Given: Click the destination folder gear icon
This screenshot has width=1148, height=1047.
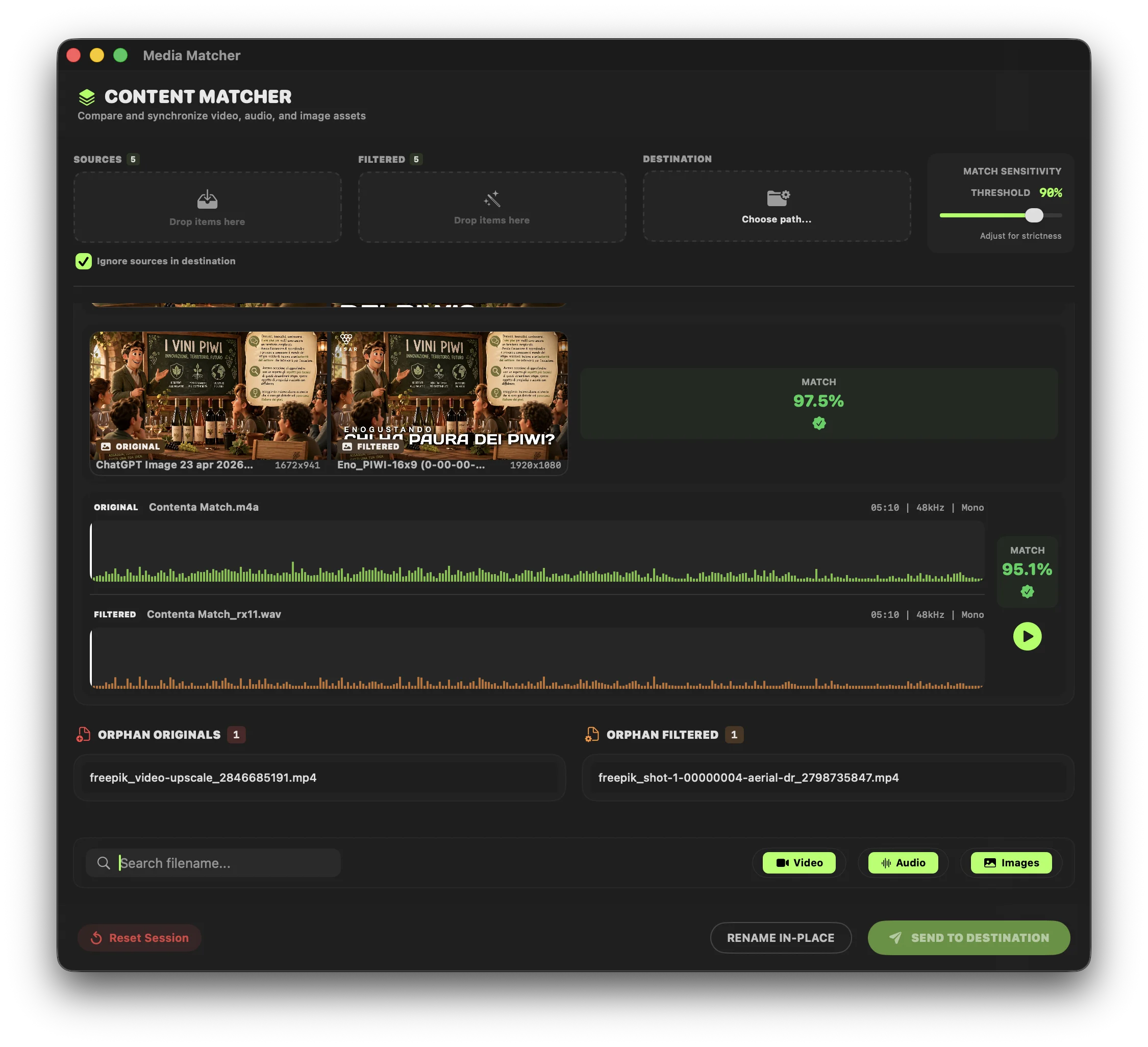Looking at the screenshot, I should tap(778, 197).
